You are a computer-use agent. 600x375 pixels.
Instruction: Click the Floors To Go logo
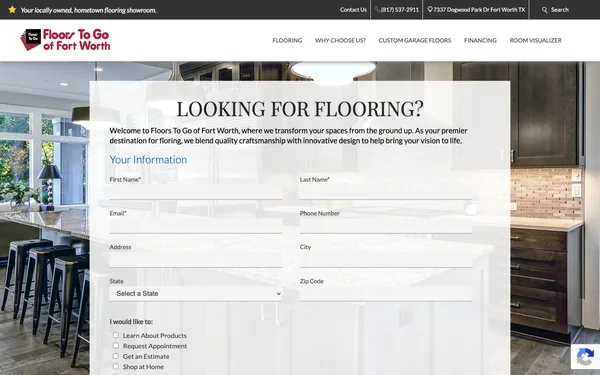(65, 40)
